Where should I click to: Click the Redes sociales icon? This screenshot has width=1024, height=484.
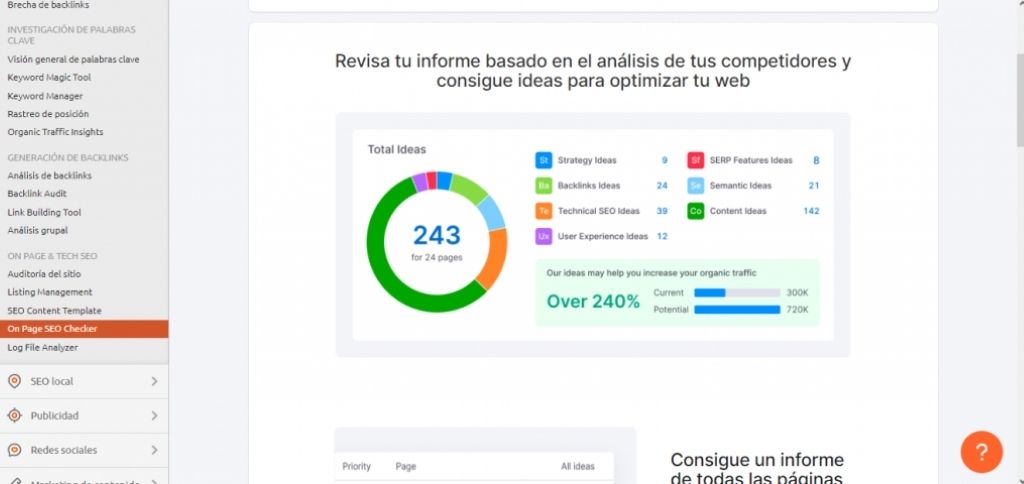[x=14, y=450]
